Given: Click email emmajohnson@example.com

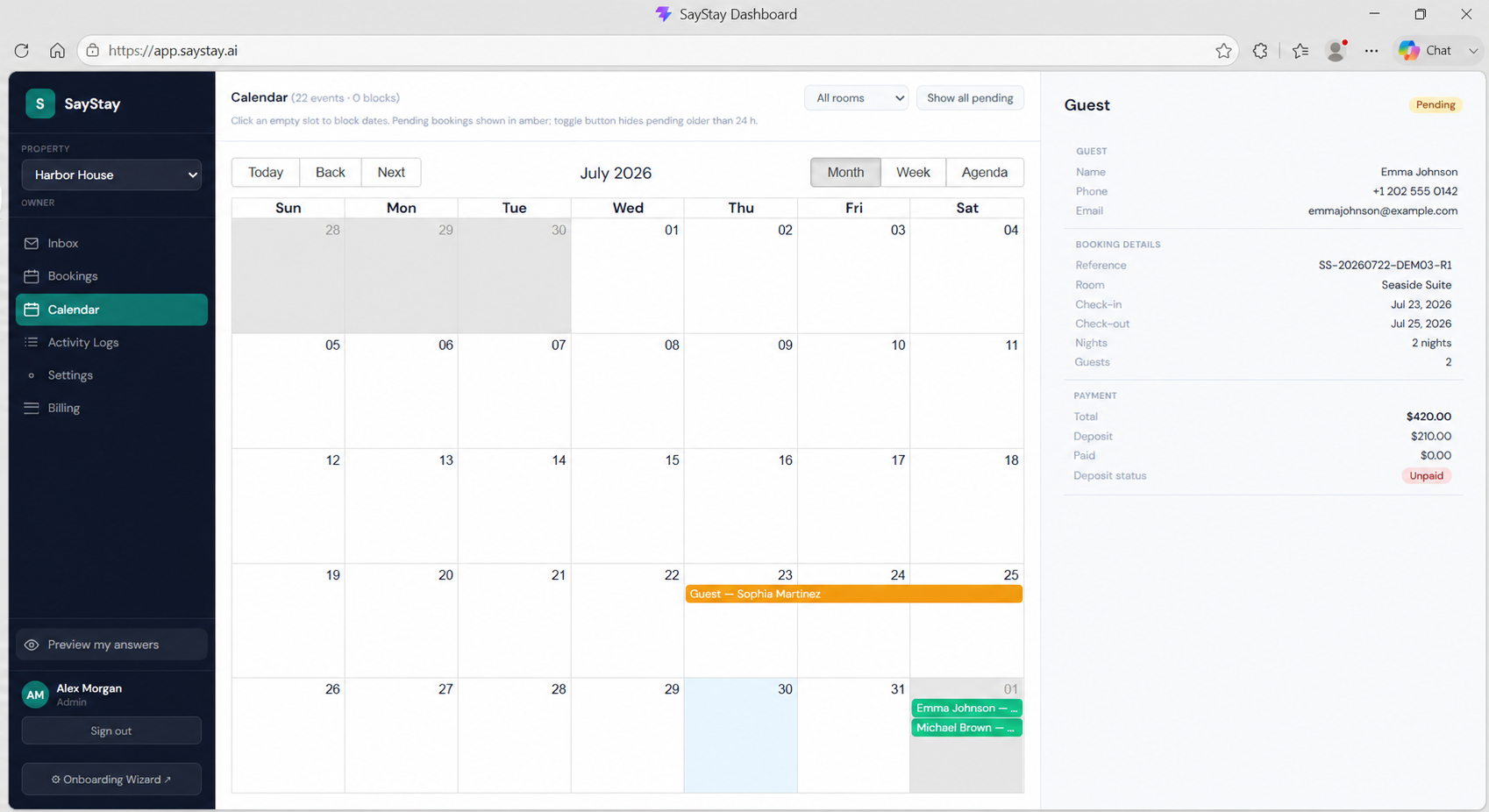Looking at the screenshot, I should (x=1383, y=211).
